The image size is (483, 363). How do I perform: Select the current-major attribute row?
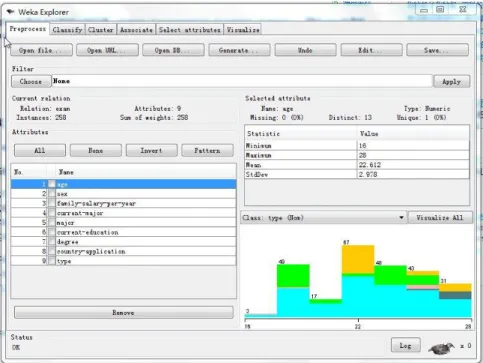tap(124, 213)
